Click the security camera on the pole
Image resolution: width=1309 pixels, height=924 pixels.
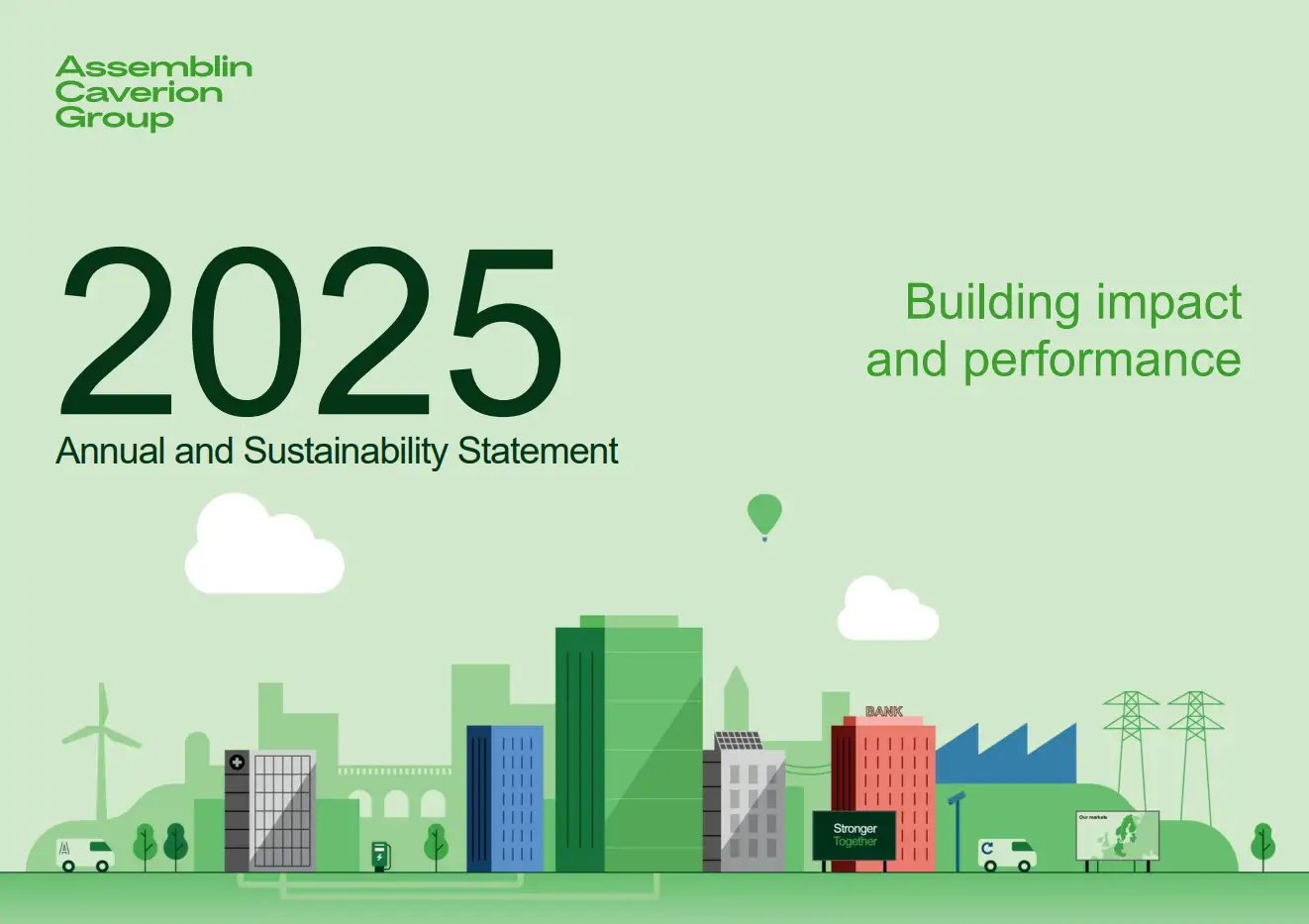957,798
